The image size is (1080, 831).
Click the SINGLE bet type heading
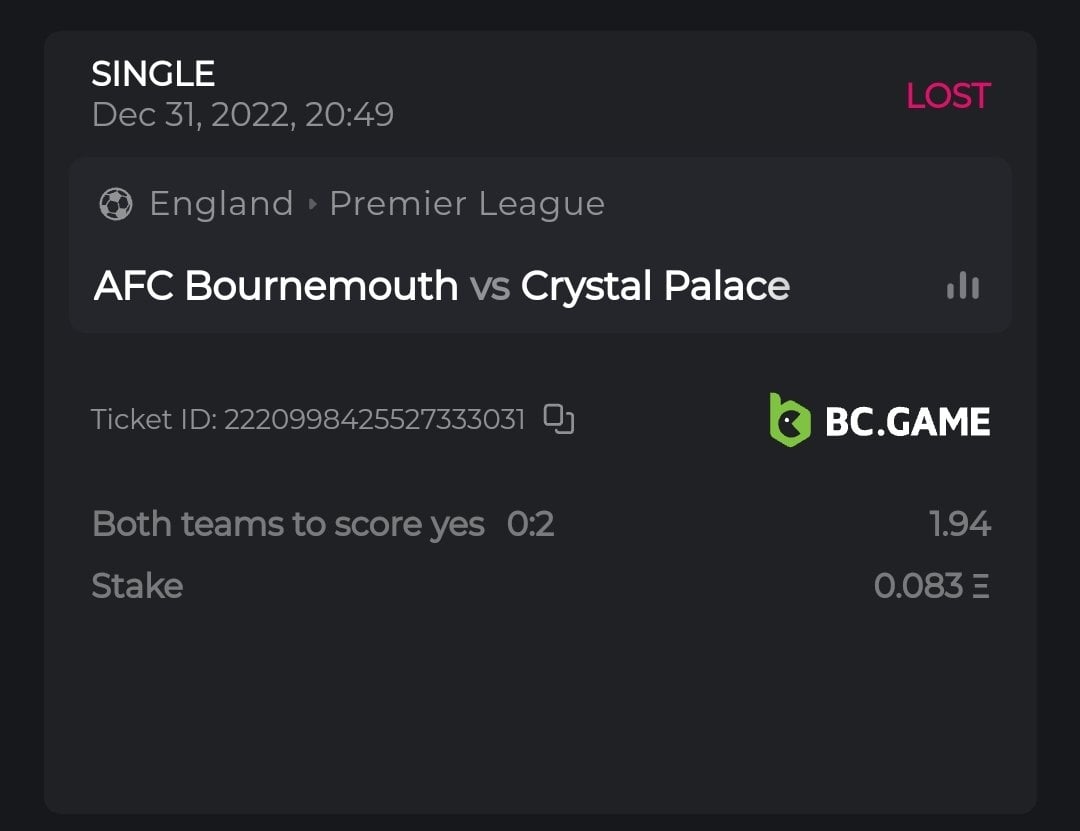pos(153,74)
